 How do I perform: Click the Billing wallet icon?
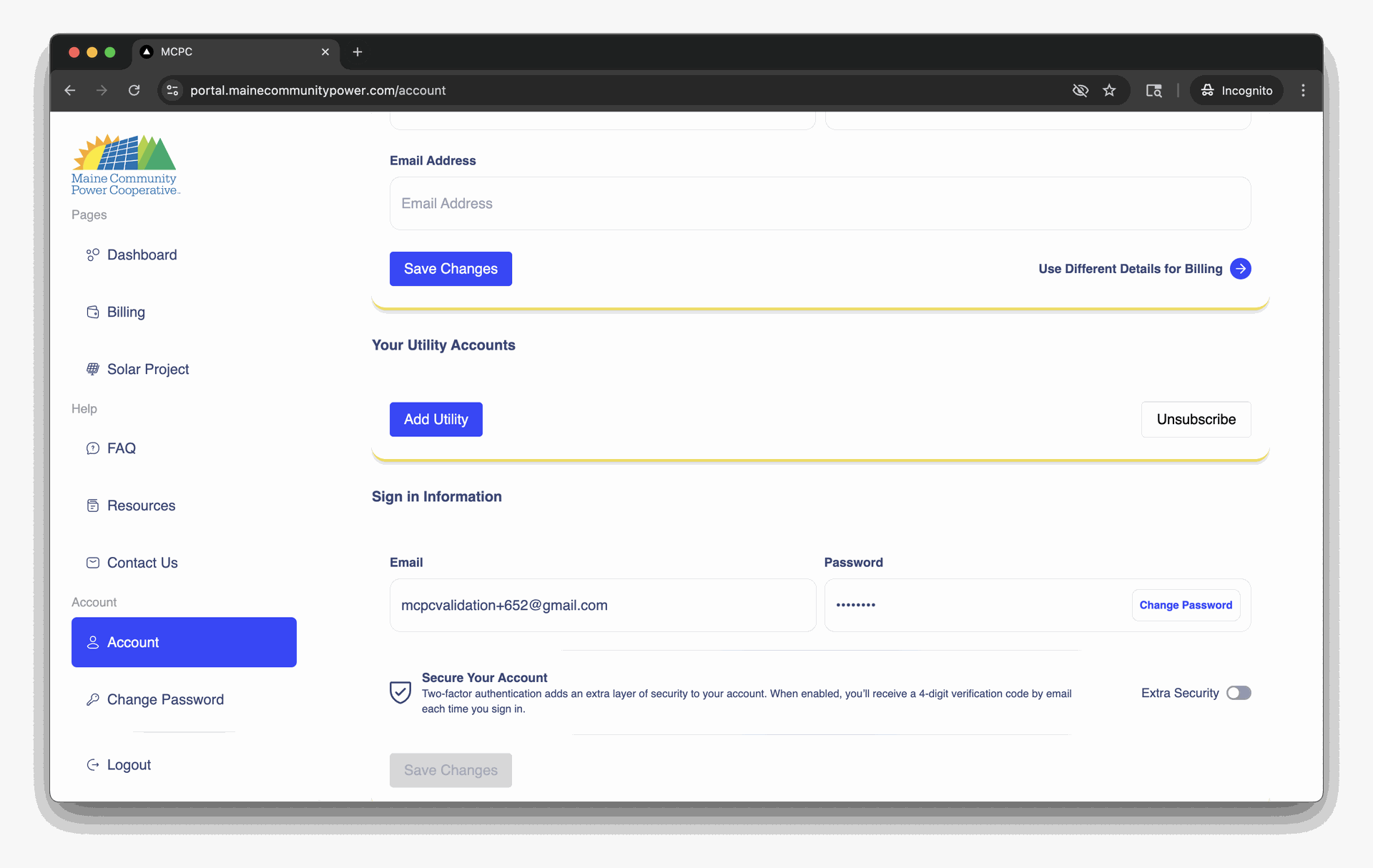(x=93, y=312)
